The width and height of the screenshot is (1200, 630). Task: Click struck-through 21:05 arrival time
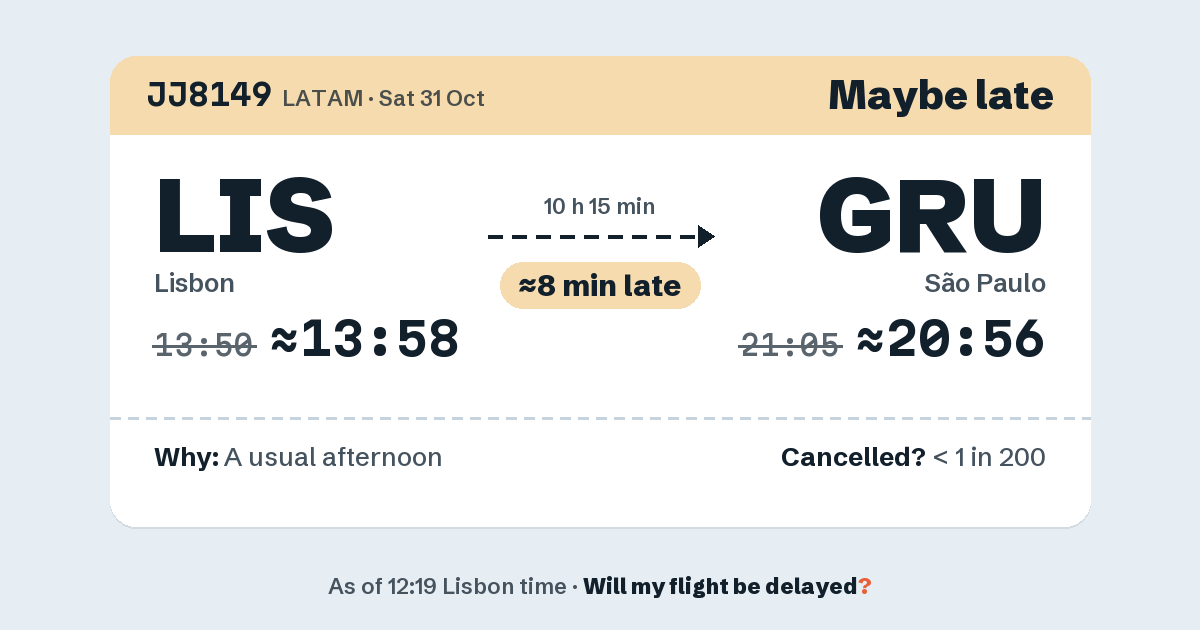(x=790, y=346)
